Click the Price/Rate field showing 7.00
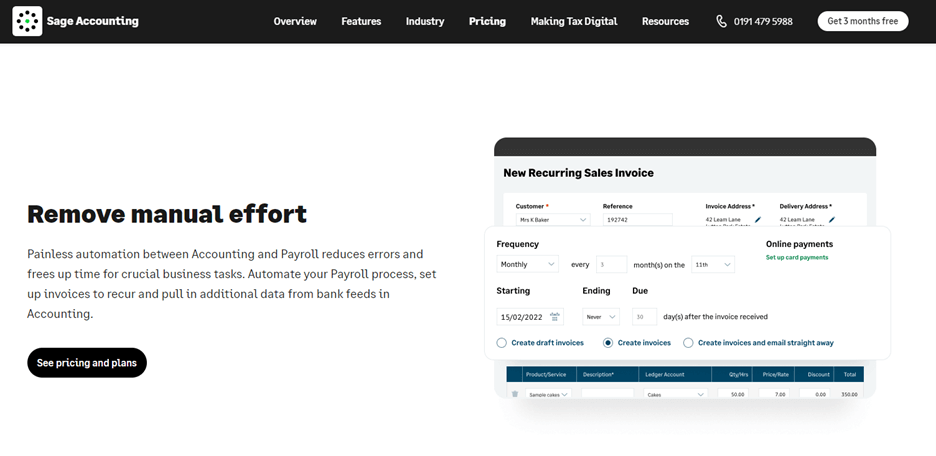The height and width of the screenshot is (456, 936). tap(774, 395)
